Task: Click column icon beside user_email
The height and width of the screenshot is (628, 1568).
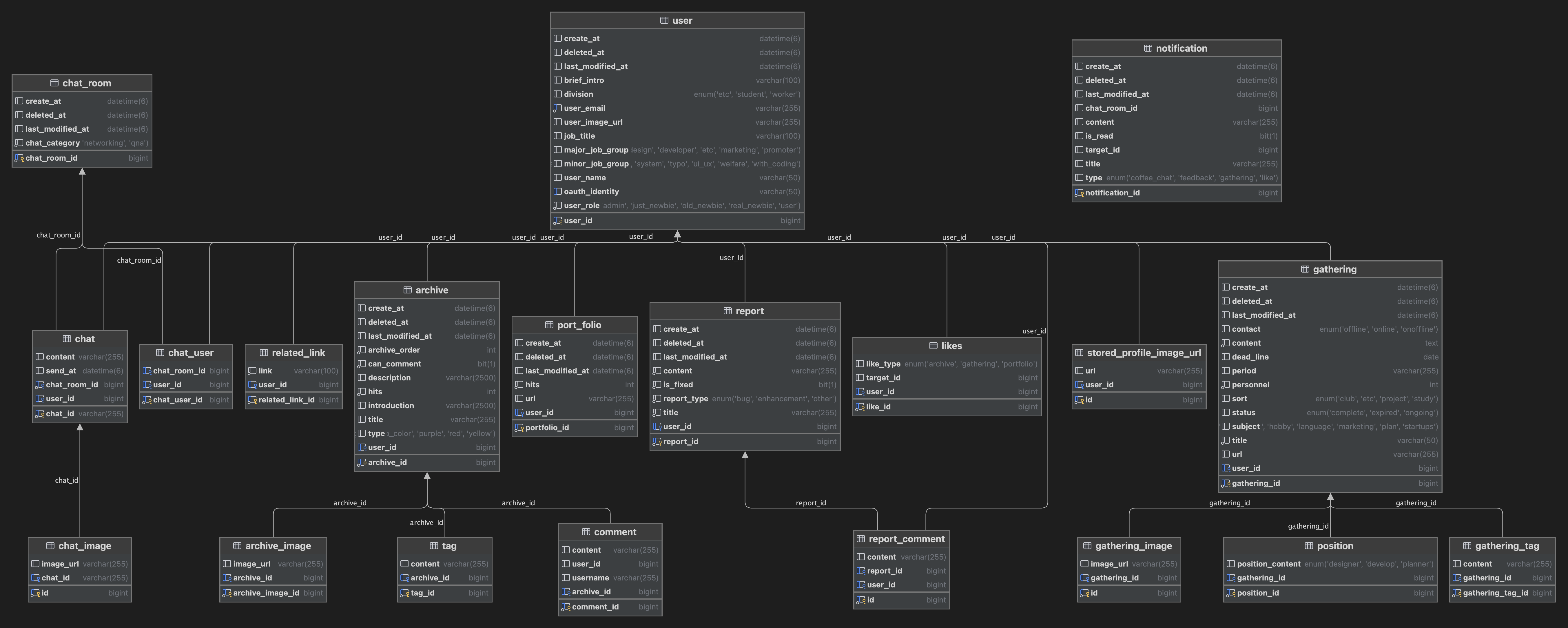Action: click(557, 108)
